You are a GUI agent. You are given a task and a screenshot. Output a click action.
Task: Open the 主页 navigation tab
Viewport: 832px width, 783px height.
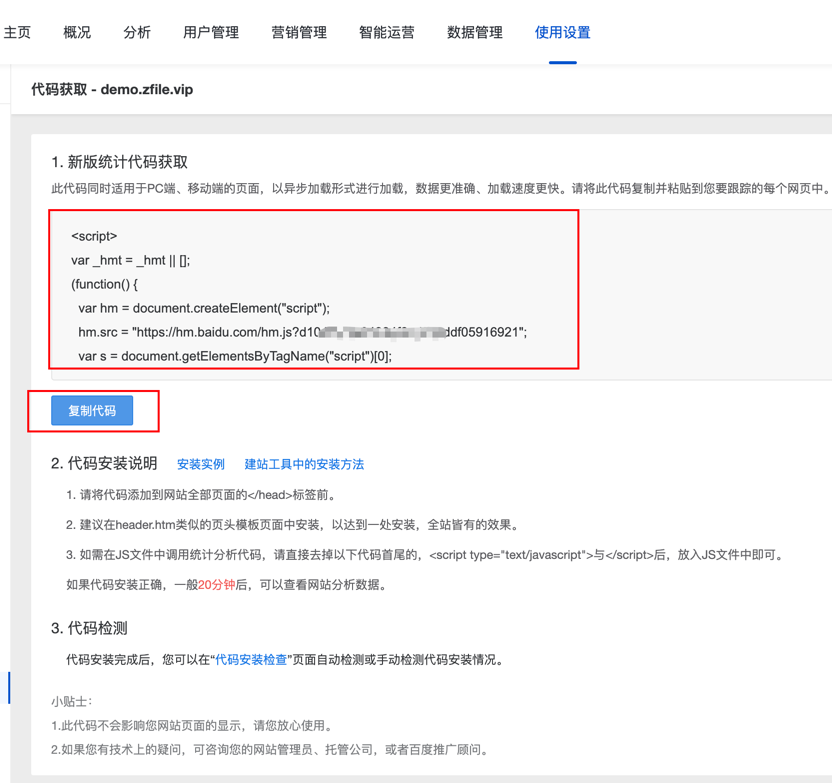pos(18,32)
